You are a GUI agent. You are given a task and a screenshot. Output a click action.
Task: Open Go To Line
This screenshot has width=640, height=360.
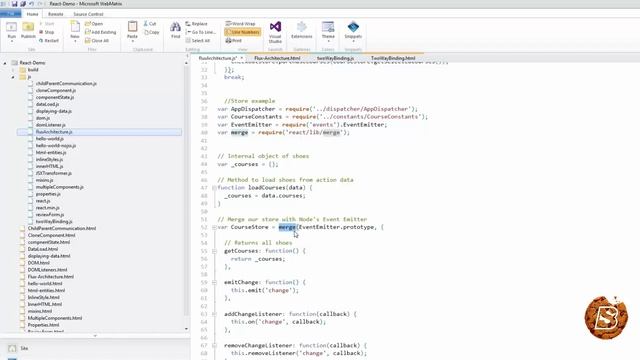[x=200, y=32]
